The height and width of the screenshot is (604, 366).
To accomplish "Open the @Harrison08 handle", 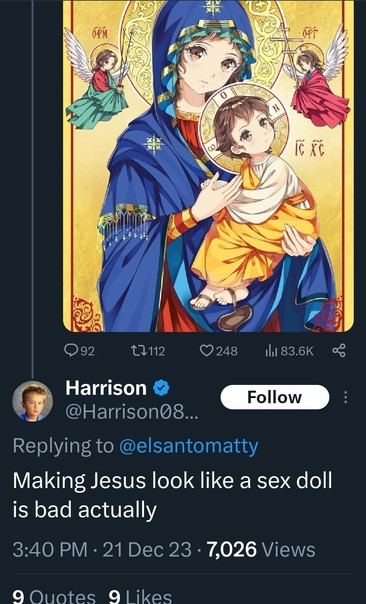I will pos(131,413).
